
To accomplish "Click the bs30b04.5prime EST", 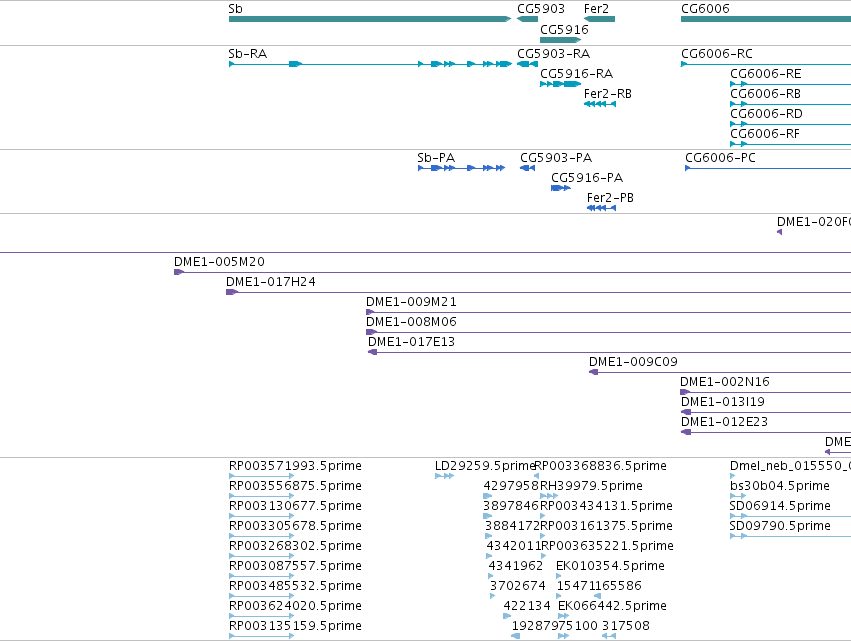I will (x=738, y=496).
